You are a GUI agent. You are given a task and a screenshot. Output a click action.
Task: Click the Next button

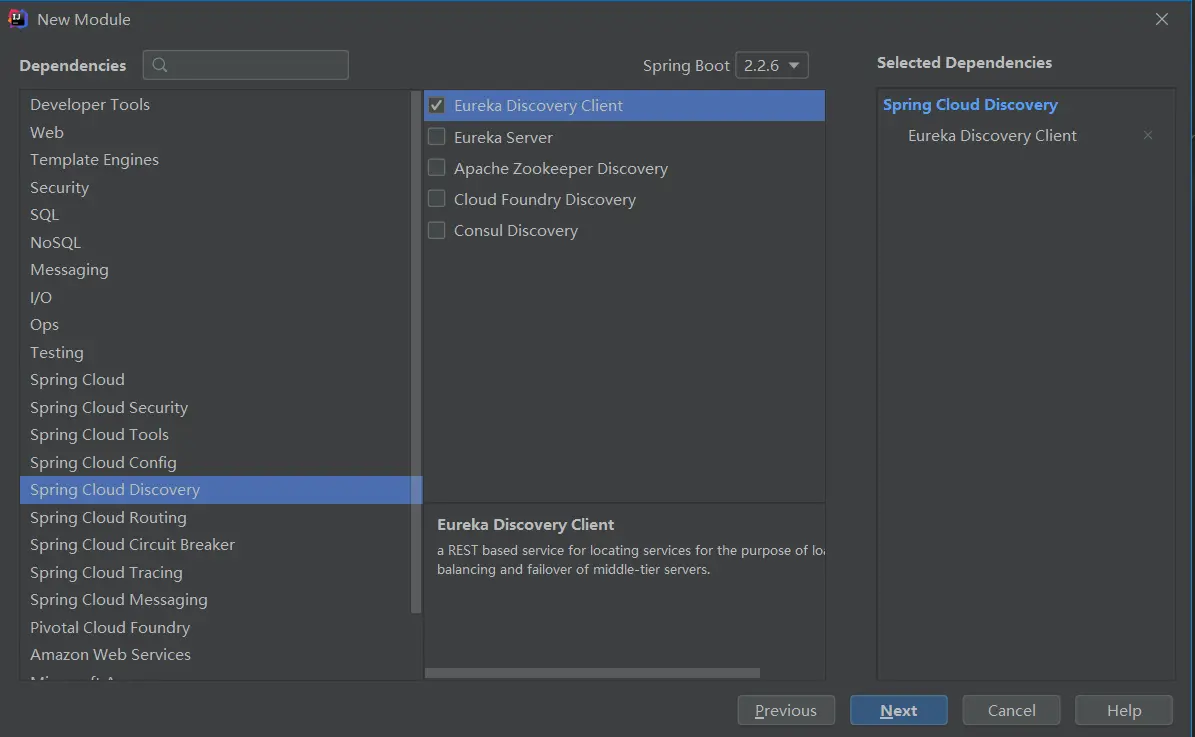click(x=898, y=710)
